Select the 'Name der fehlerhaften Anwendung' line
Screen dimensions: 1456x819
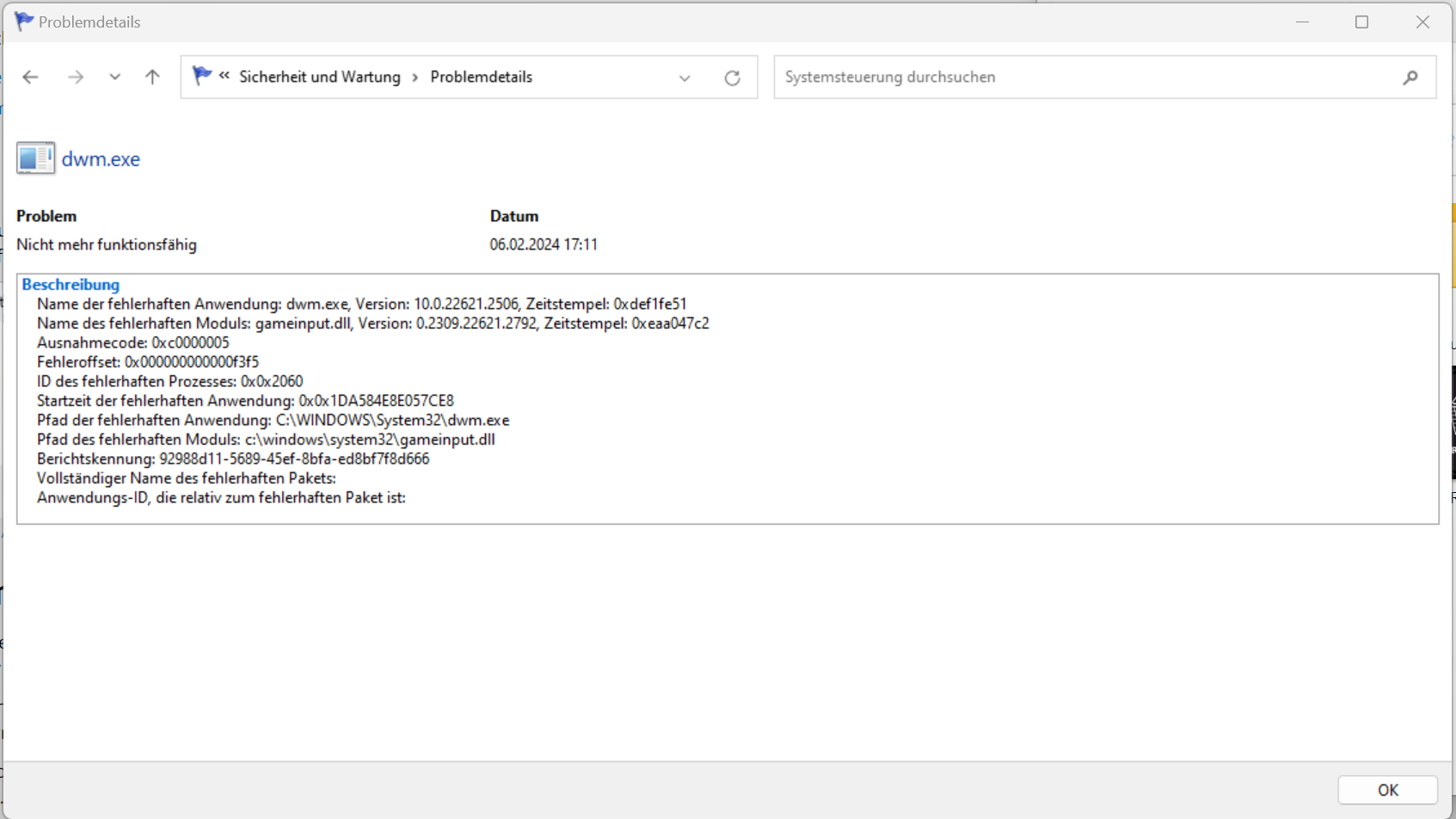tap(362, 304)
